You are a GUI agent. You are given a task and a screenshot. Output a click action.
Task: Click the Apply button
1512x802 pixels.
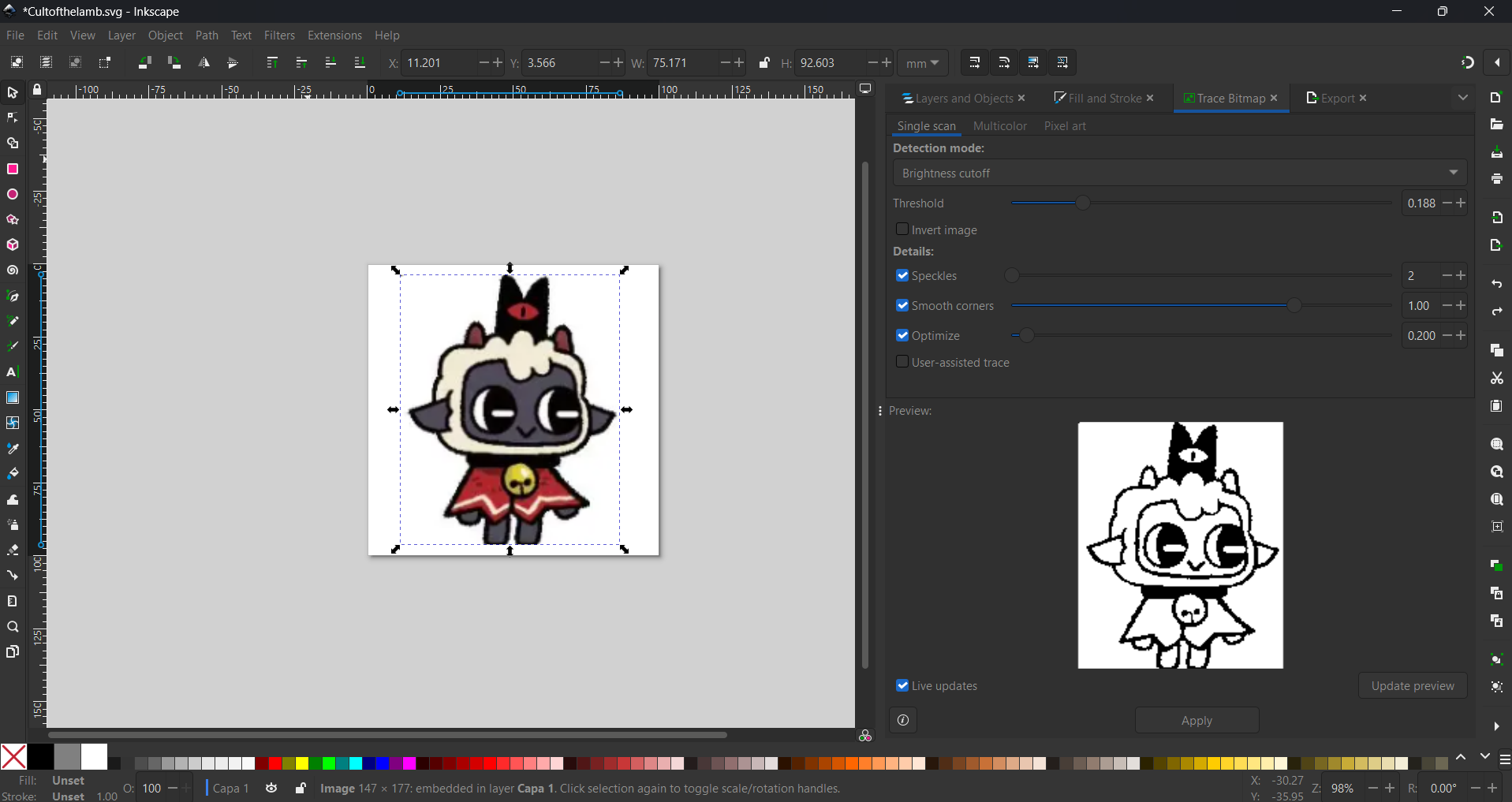[1197, 721]
